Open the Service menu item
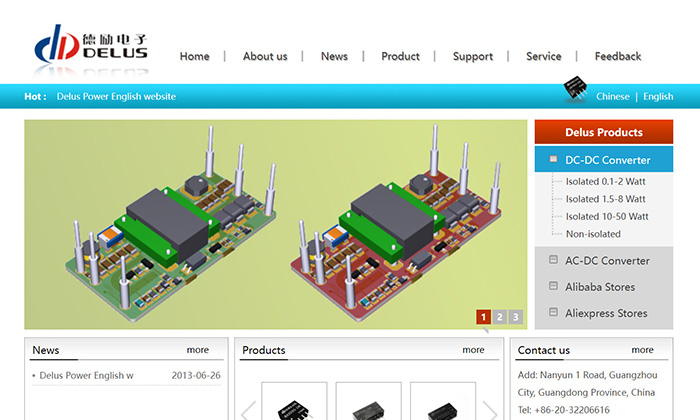The width and height of the screenshot is (700, 420). [x=544, y=56]
